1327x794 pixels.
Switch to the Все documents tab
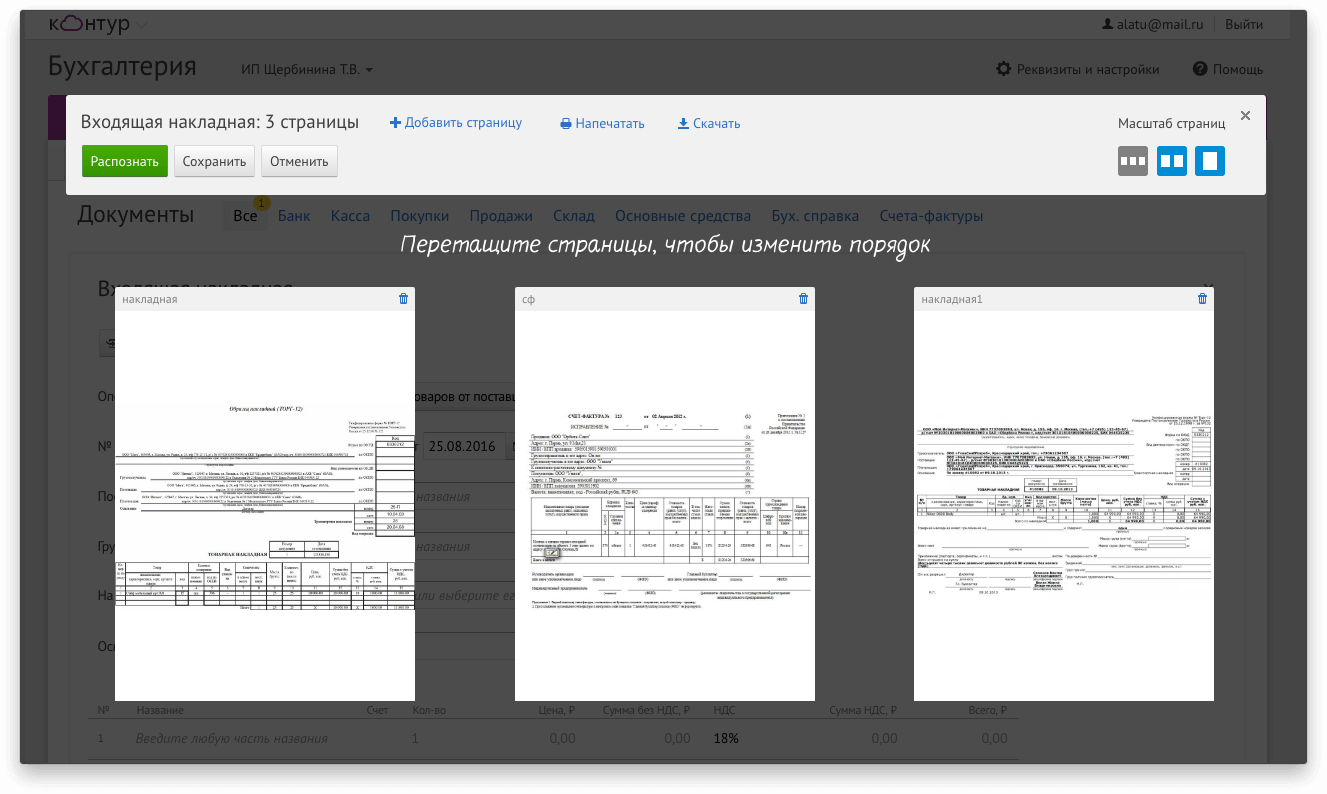[245, 216]
